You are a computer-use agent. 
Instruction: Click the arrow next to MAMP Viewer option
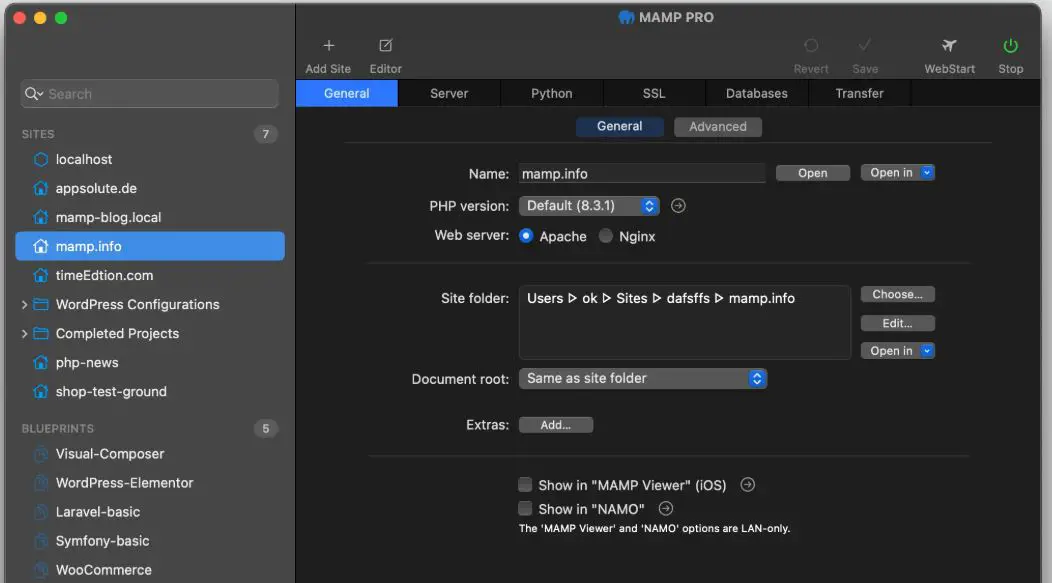click(x=747, y=484)
